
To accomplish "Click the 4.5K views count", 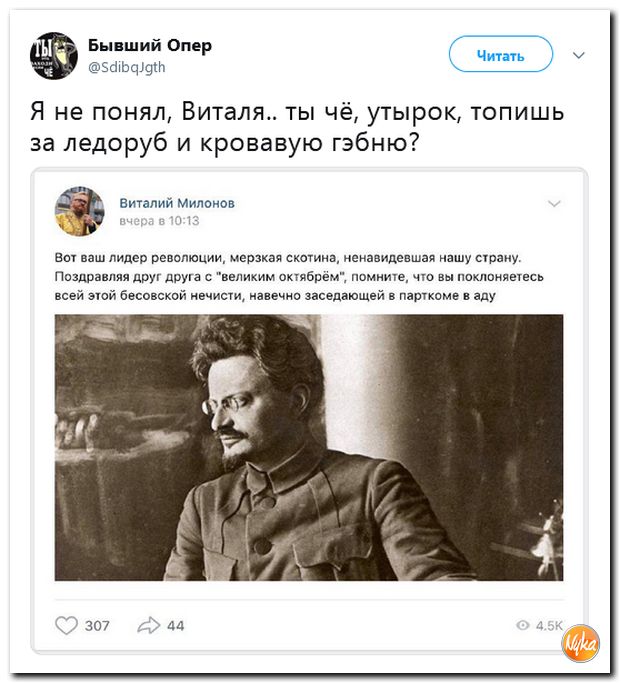I will [549, 626].
